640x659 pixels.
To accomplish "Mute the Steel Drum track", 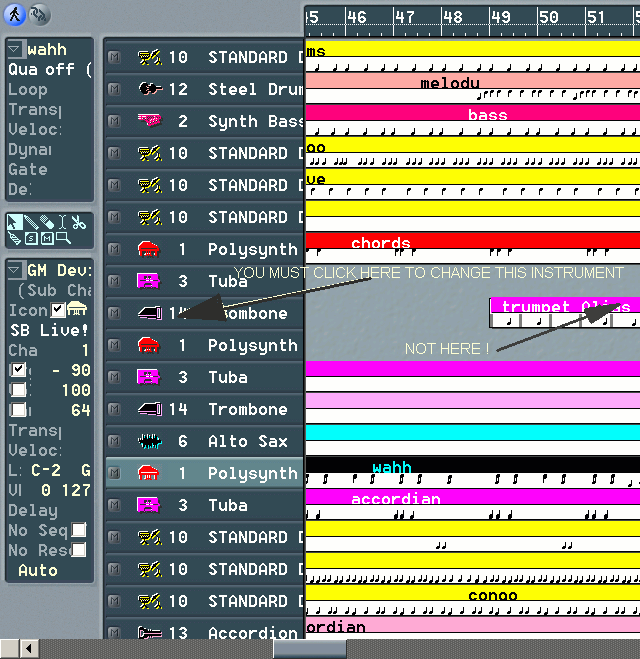I will 114,89.
